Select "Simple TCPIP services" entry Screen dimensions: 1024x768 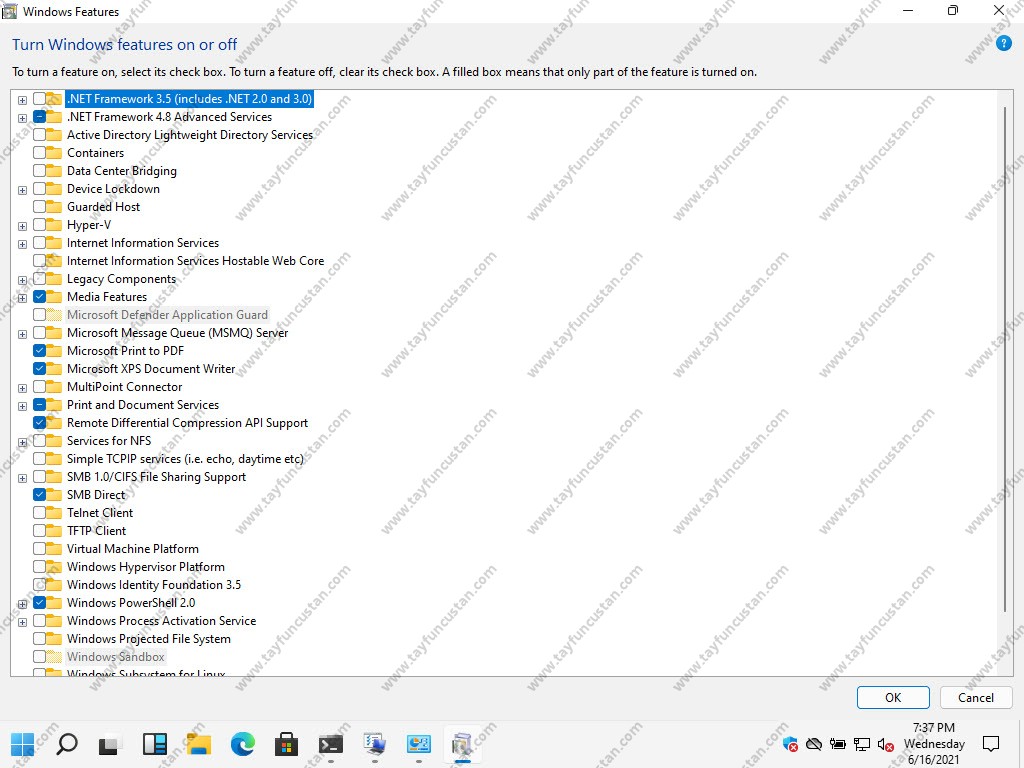(185, 459)
